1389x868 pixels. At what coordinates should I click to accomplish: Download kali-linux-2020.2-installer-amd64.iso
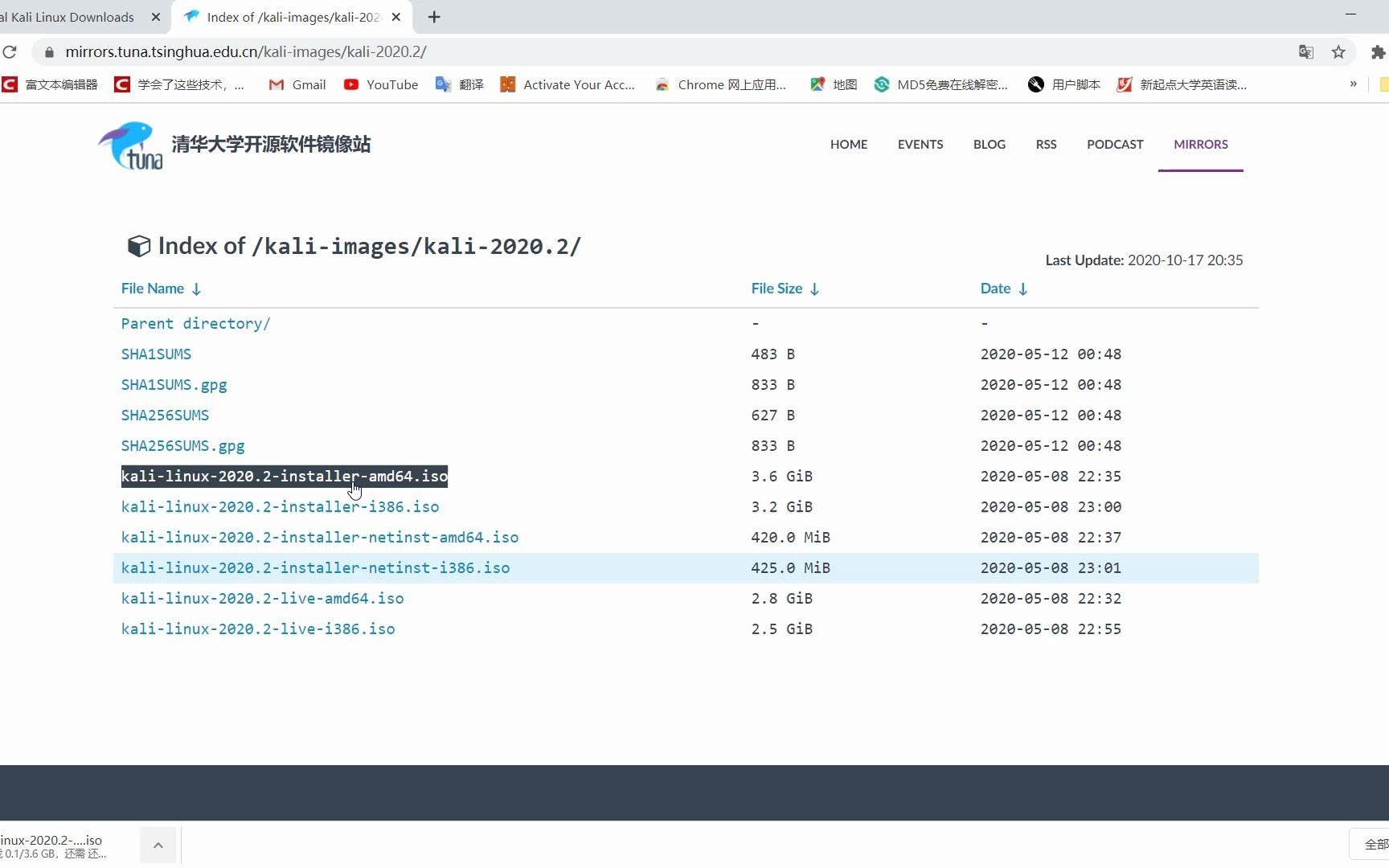pos(285,477)
